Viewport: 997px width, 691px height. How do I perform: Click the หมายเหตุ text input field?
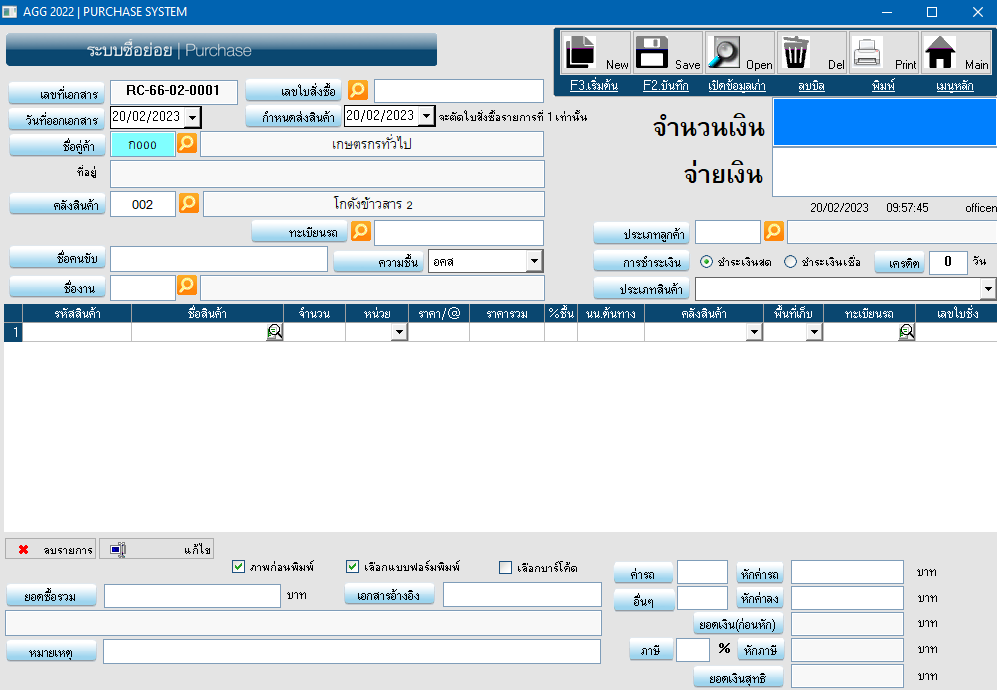point(351,652)
